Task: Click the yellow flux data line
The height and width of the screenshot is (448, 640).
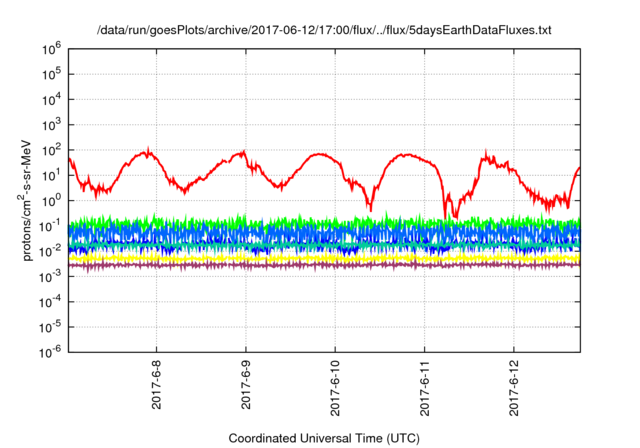Action: [300, 257]
